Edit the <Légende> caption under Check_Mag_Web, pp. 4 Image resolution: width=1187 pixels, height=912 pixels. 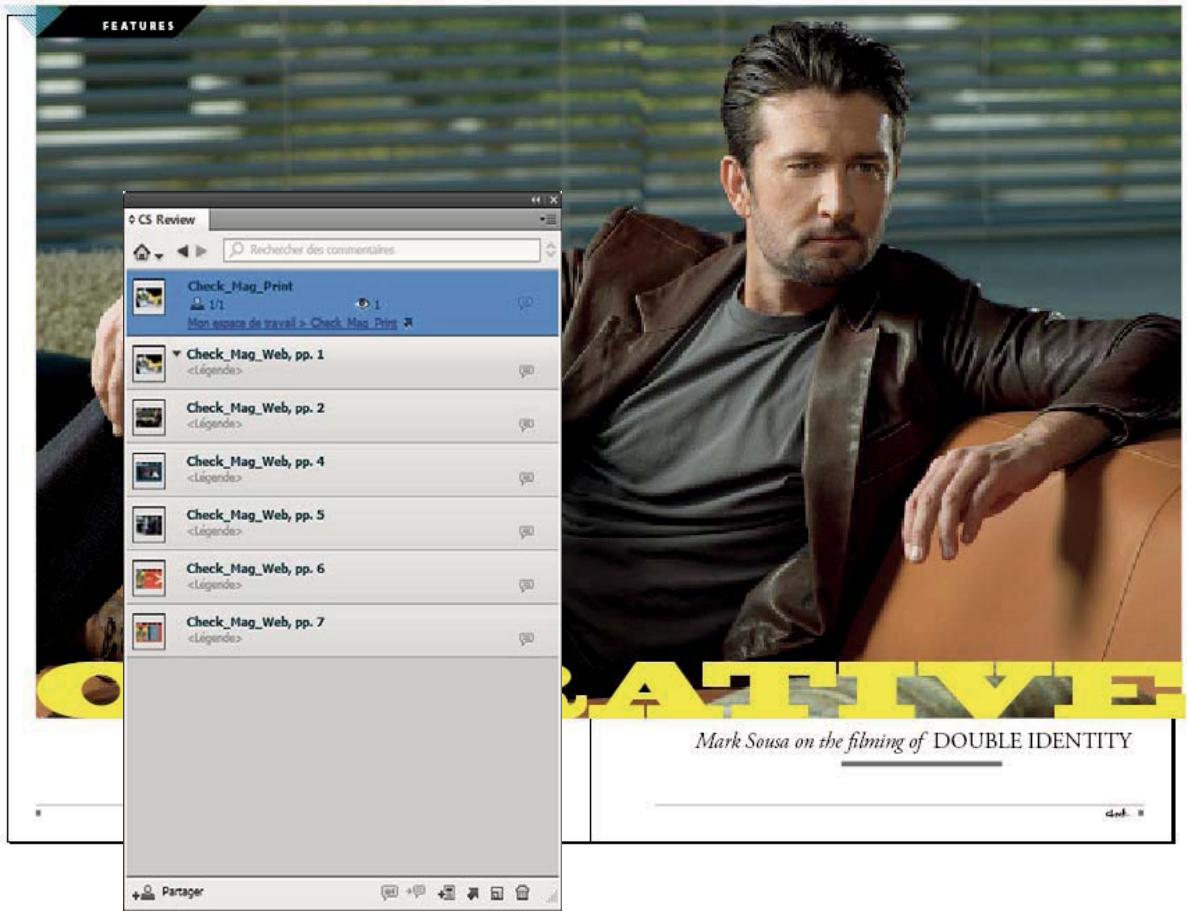(x=214, y=478)
